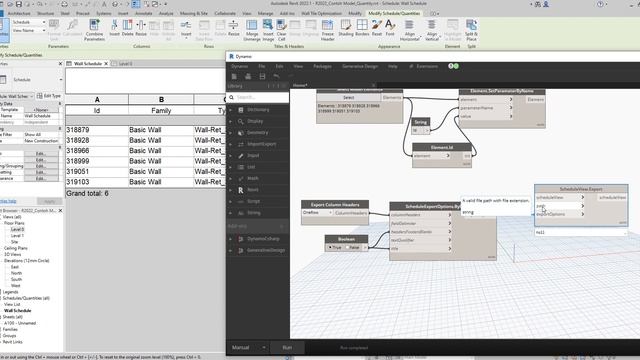Screen dimensions: 640x360
Task: Click the Align Vertical icon
Action: click(431, 30)
